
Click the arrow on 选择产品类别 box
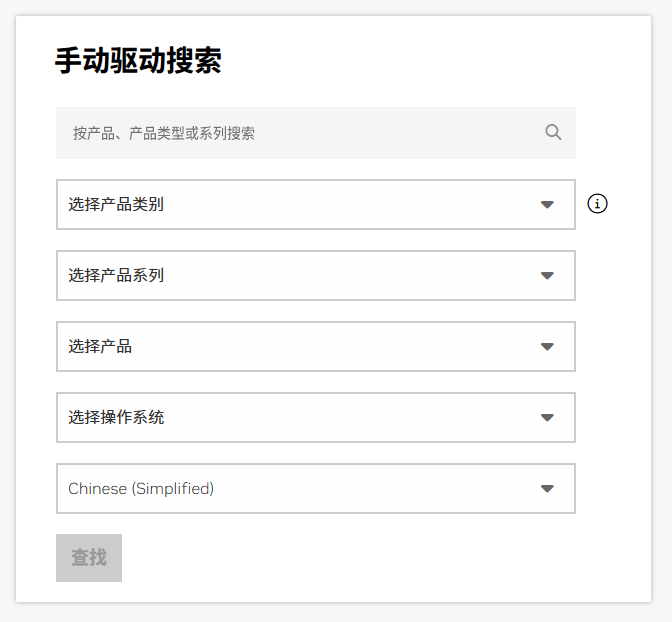pyautogui.click(x=547, y=204)
